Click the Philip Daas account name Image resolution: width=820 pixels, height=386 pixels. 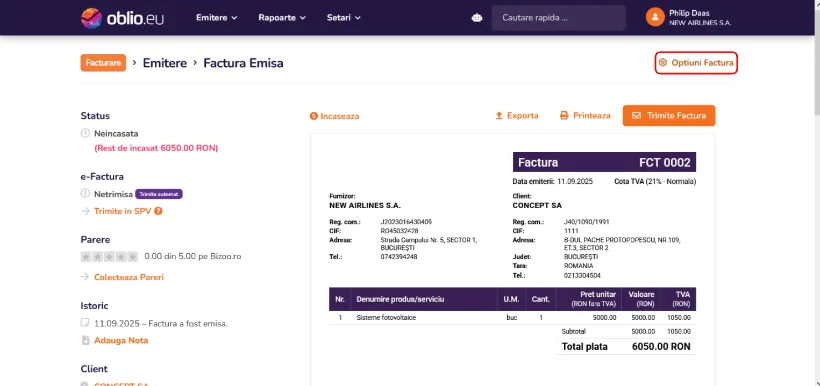point(689,13)
